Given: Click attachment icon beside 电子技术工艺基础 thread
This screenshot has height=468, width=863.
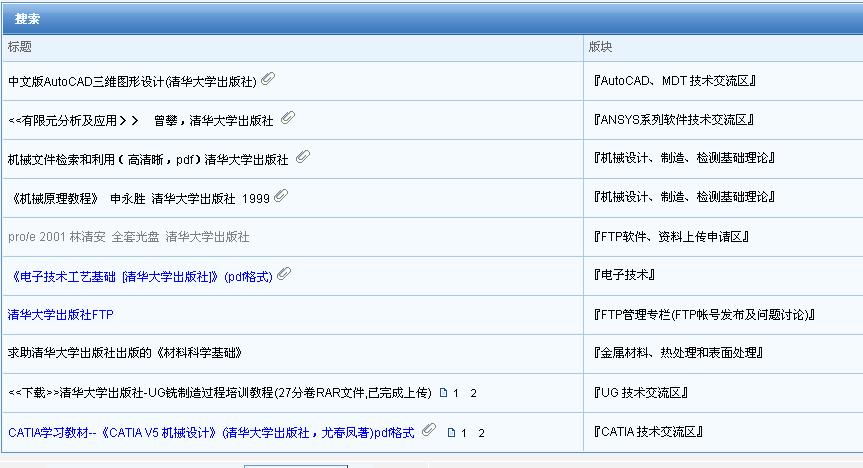Looking at the screenshot, I should pyautogui.click(x=284, y=274).
